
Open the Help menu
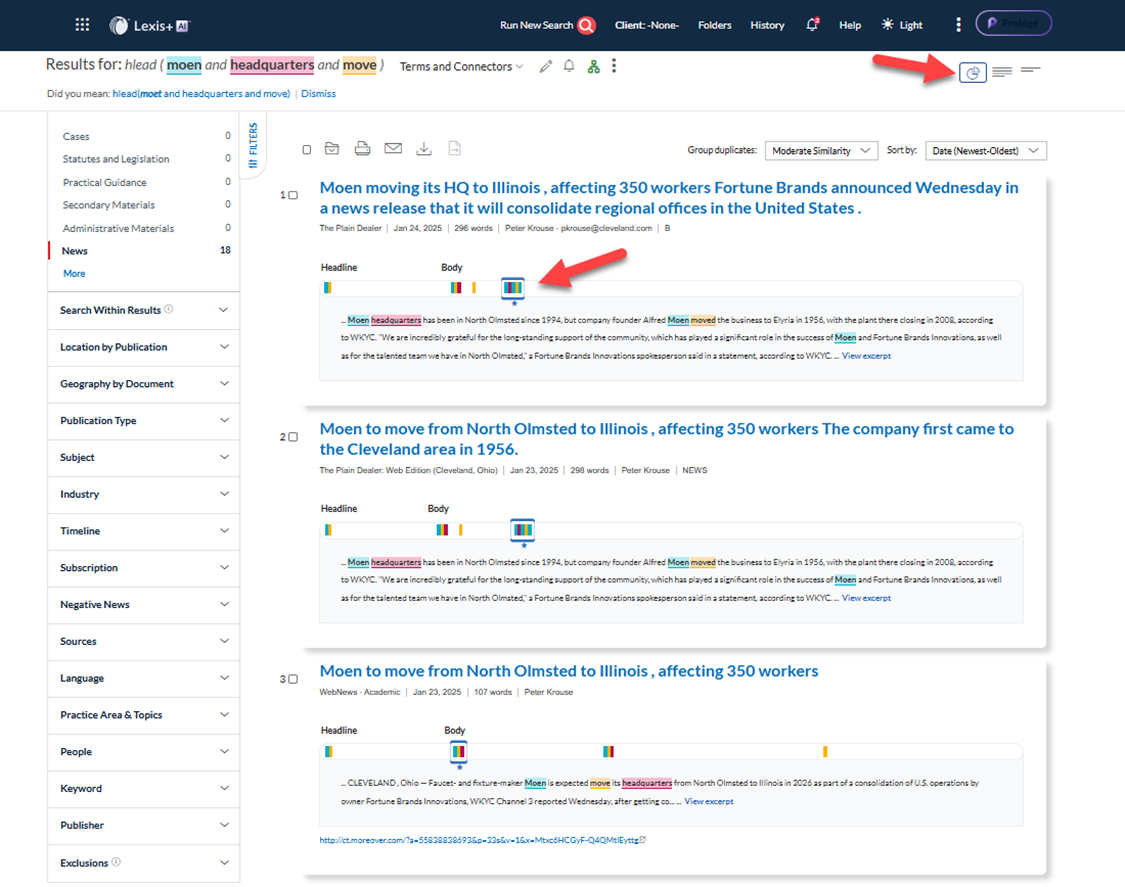click(x=850, y=25)
